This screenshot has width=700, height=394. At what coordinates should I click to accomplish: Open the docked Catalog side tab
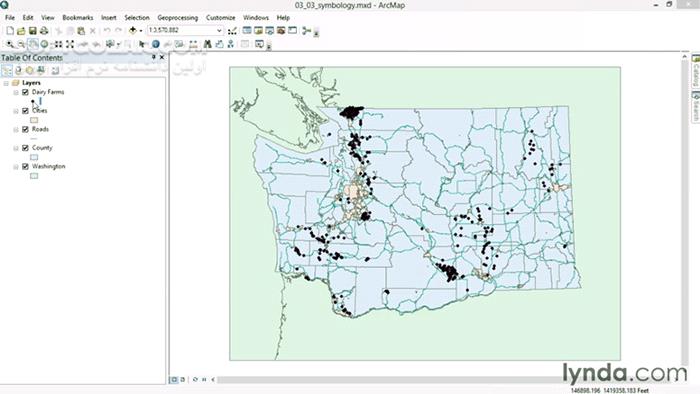tap(696, 71)
